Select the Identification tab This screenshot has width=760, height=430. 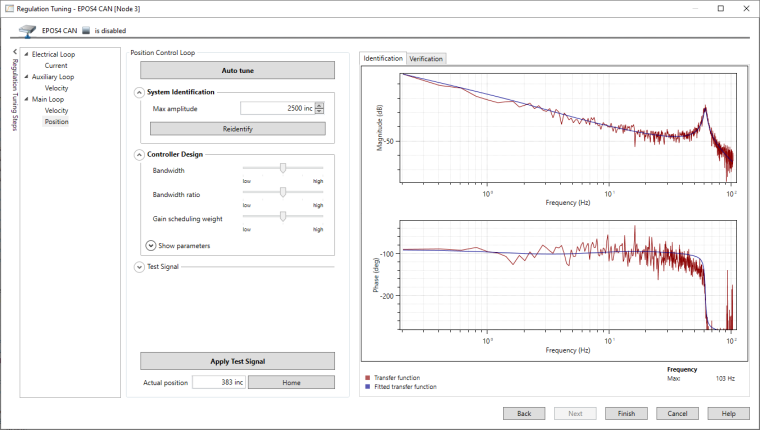(x=383, y=59)
